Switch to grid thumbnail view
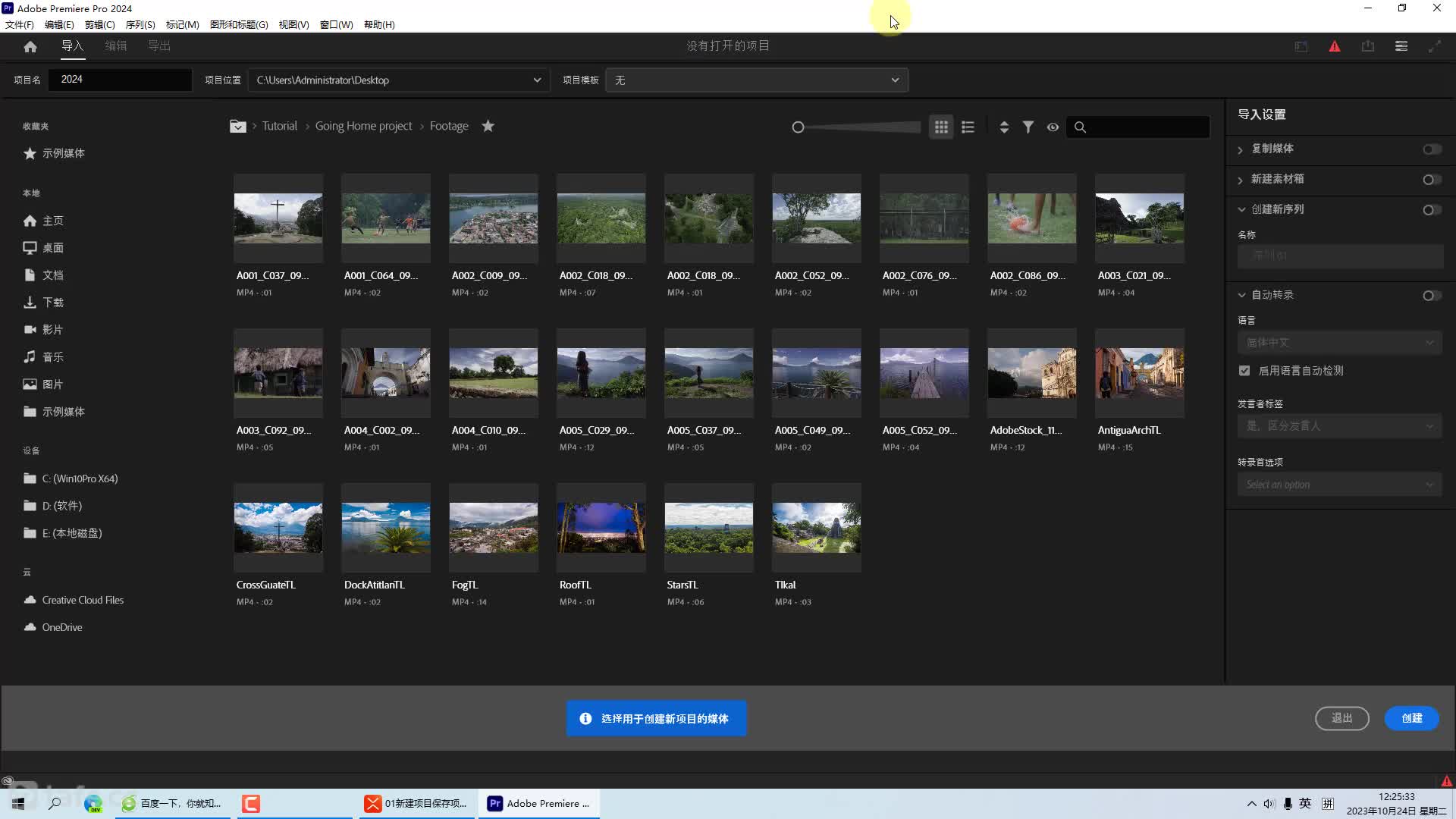This screenshot has height=819, width=1456. pyautogui.click(x=941, y=127)
